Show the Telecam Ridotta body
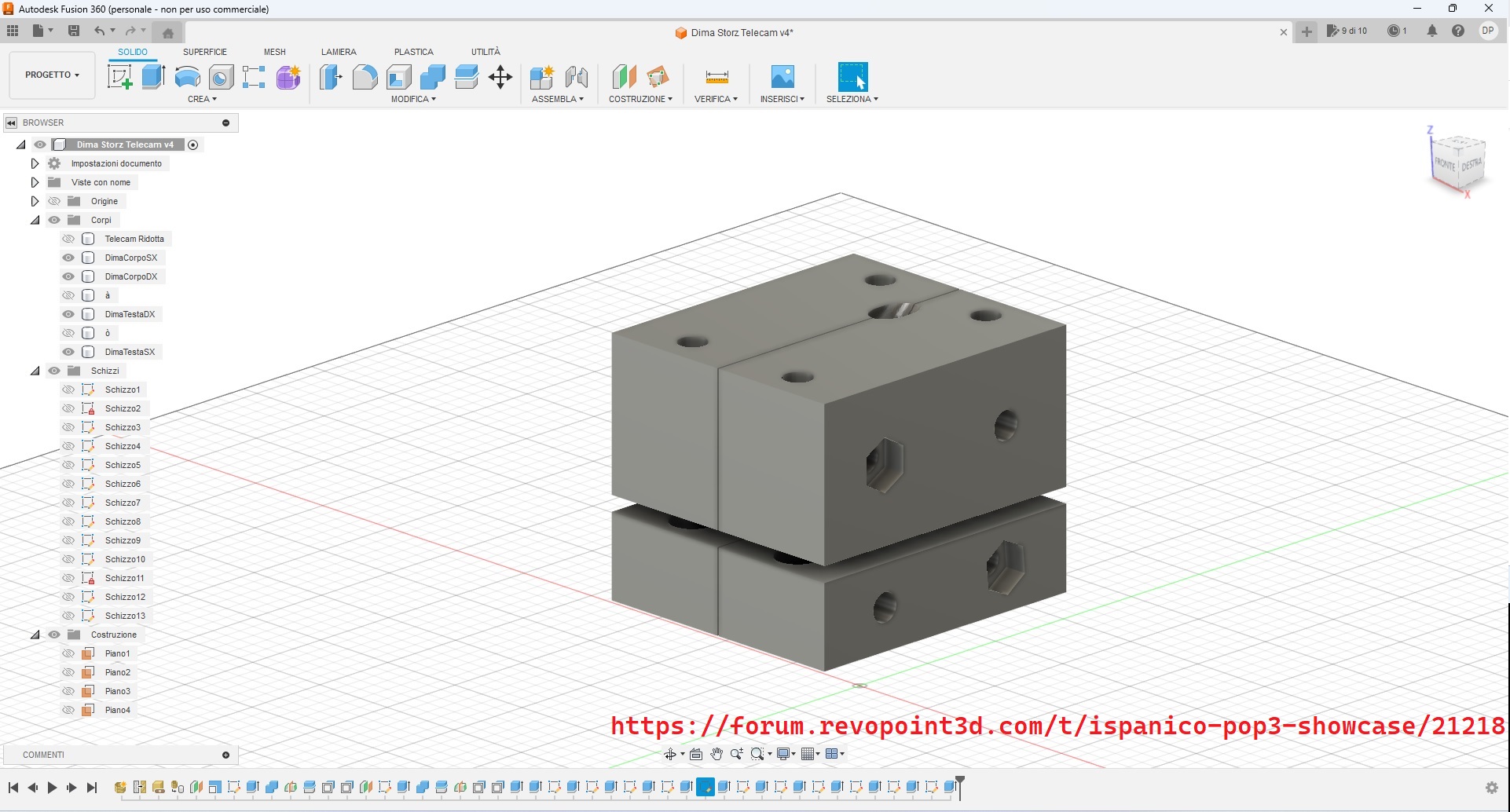Image resolution: width=1510 pixels, height=812 pixels. pos(68,239)
